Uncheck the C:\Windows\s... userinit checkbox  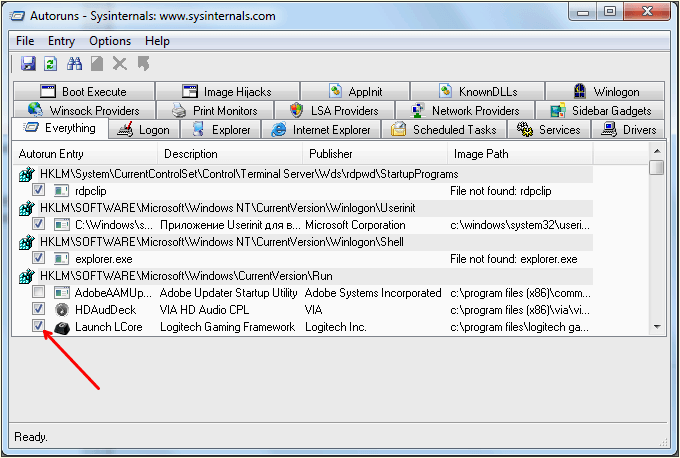click(x=38, y=223)
